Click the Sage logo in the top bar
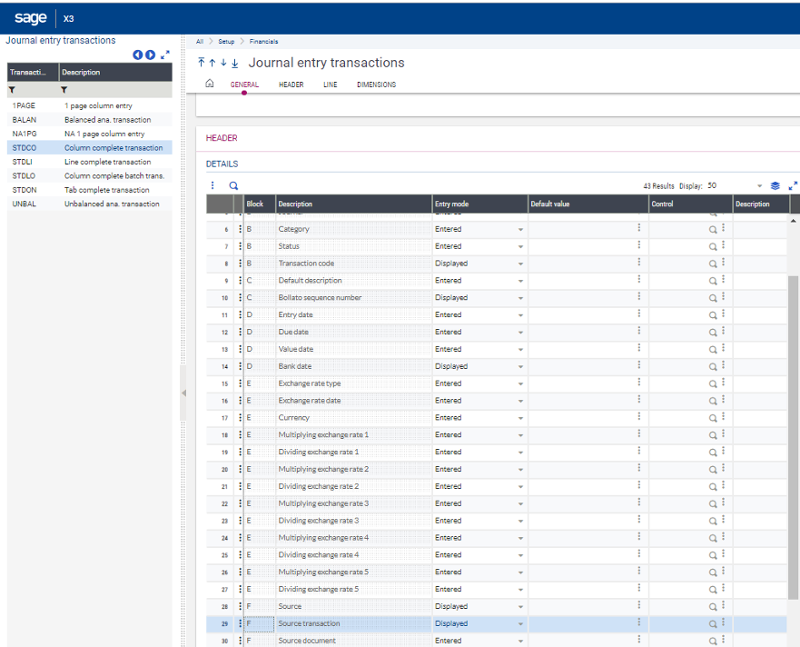This screenshot has width=800, height=647. pos(30,17)
